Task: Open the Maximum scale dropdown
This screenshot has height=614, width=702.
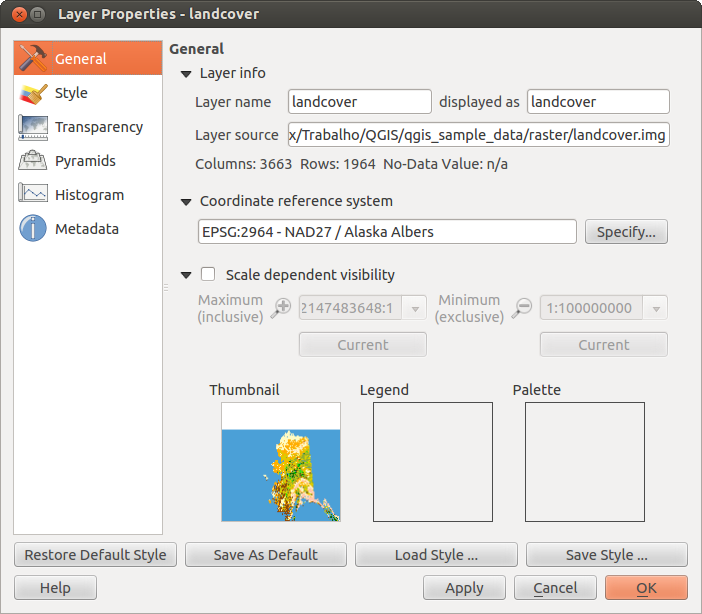Action: (415, 309)
